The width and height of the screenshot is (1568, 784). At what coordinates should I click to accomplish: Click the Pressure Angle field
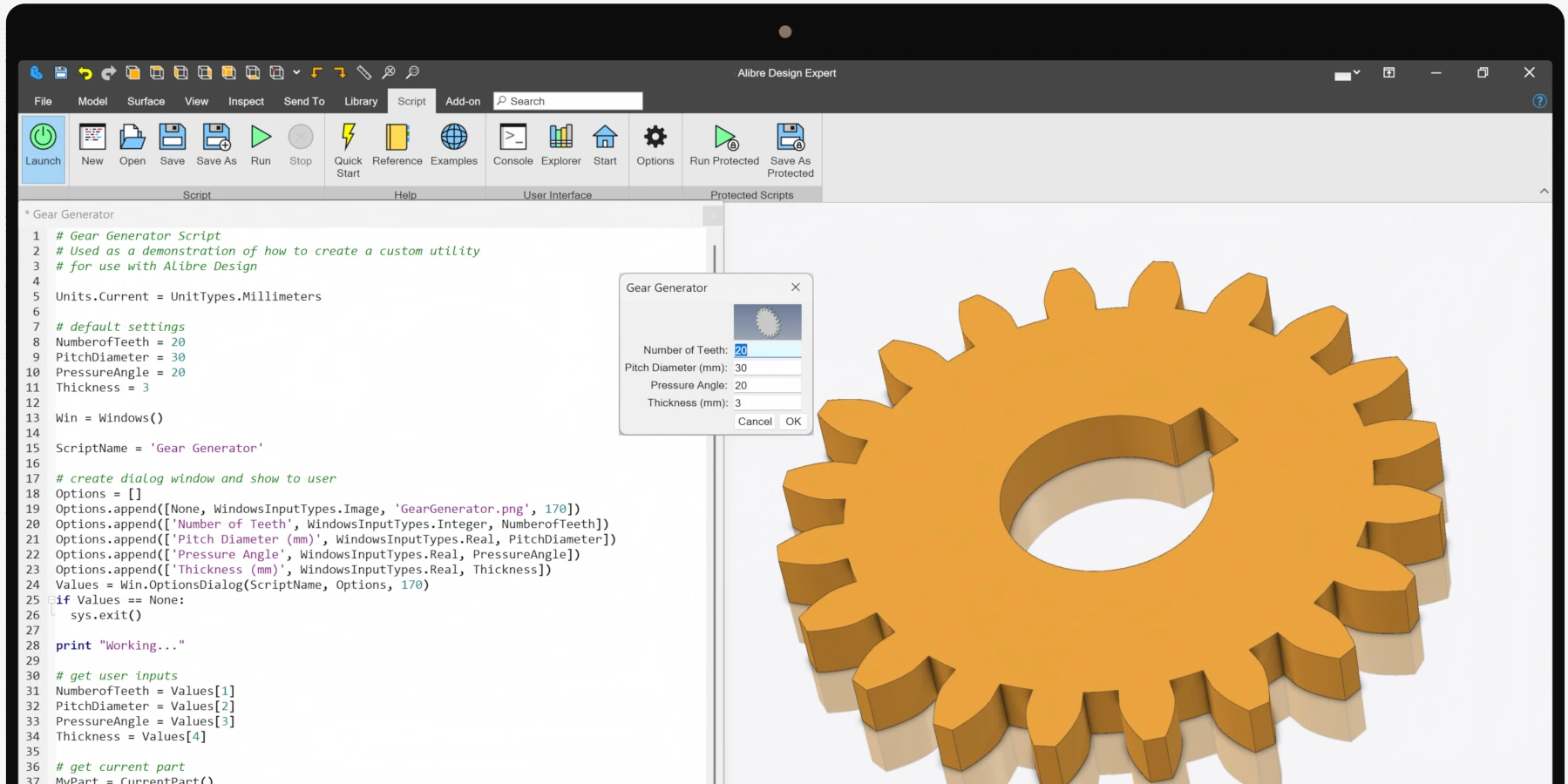tap(767, 385)
